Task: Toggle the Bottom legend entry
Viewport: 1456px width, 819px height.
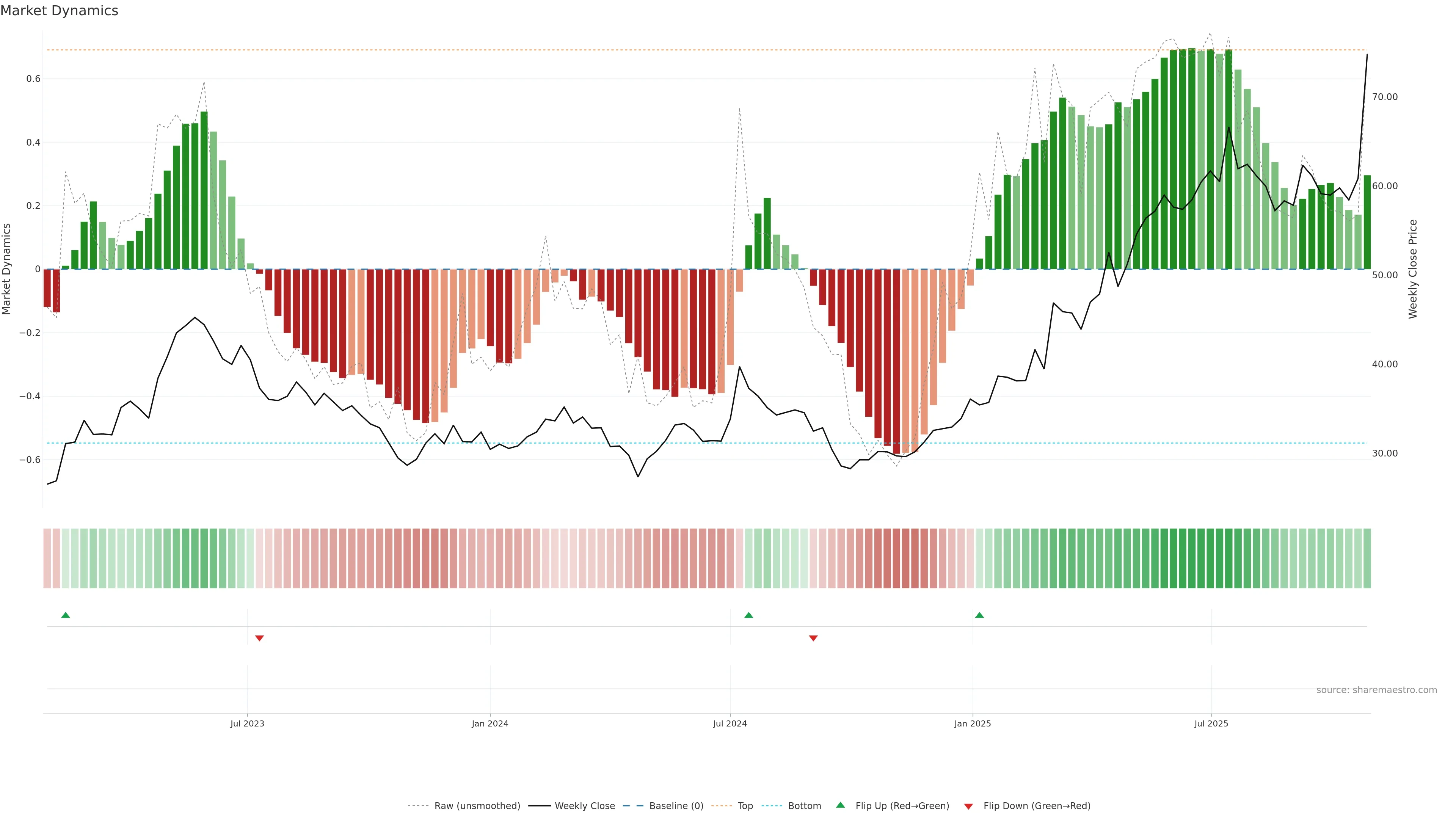Action: pyautogui.click(x=804, y=806)
